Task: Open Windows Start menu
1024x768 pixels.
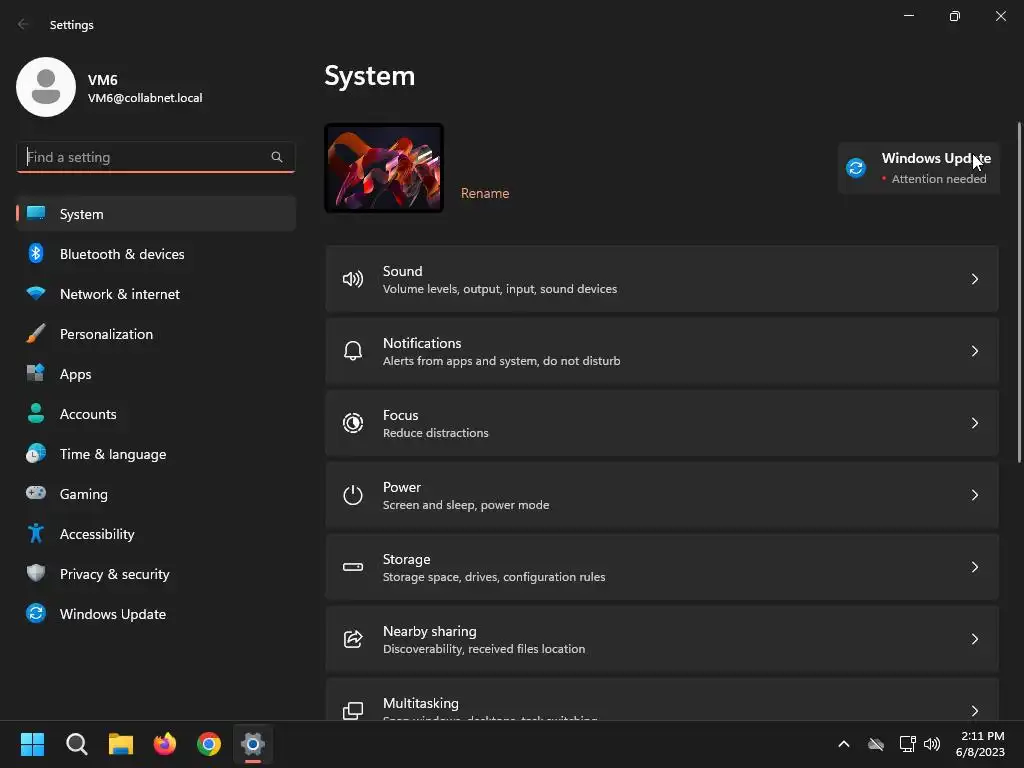Action: pos(32,744)
